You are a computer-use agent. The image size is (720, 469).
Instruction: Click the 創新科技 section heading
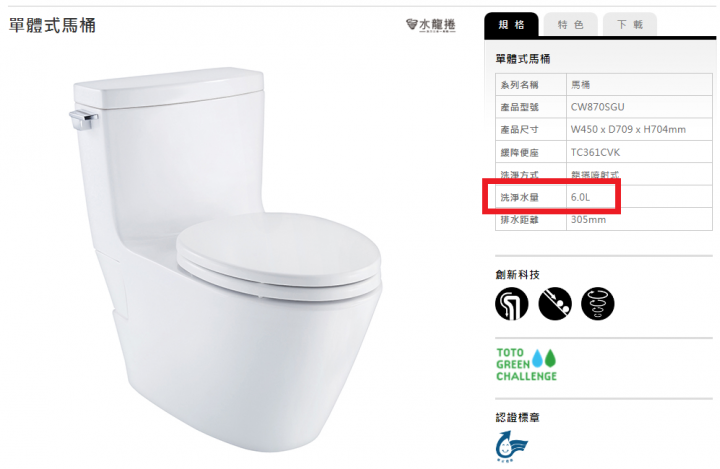coord(518,275)
